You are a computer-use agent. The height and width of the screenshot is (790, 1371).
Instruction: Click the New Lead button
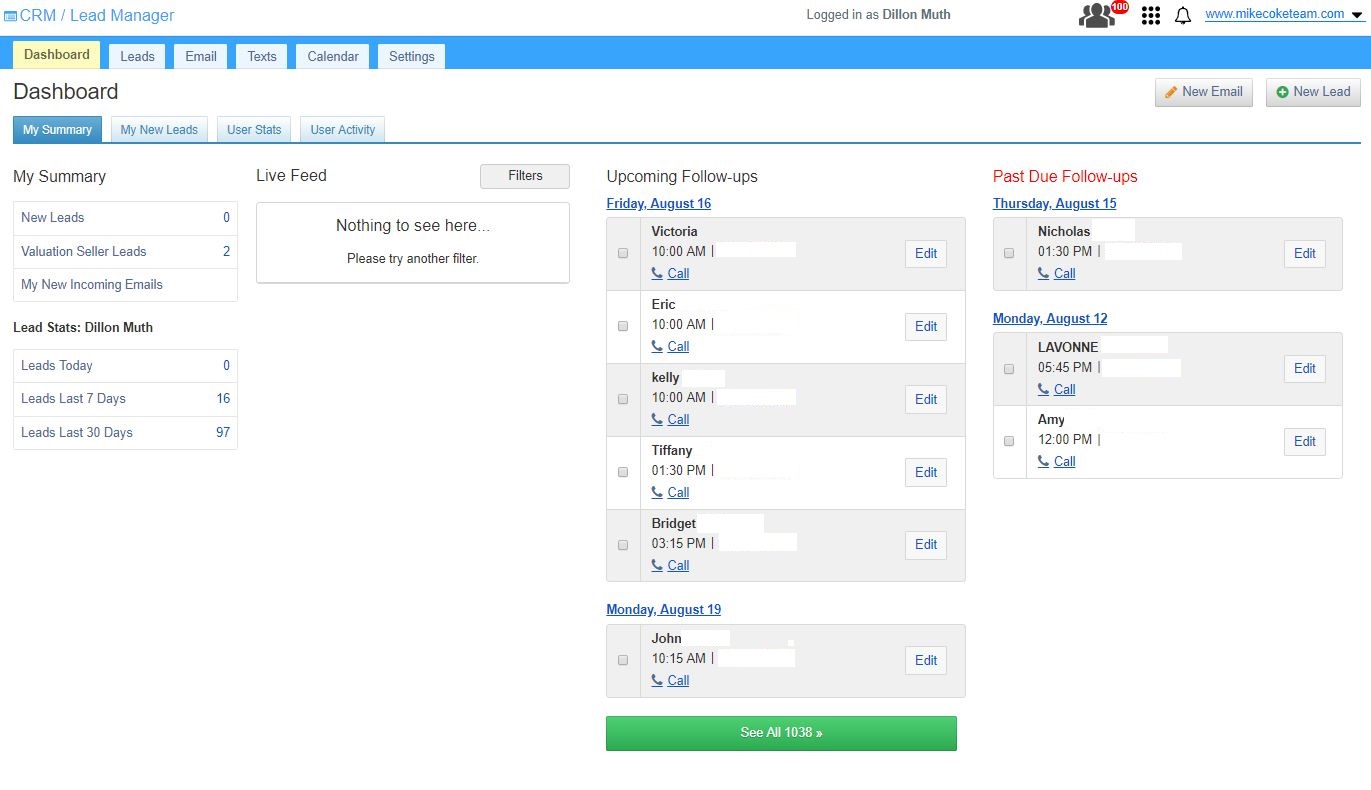click(x=1313, y=92)
